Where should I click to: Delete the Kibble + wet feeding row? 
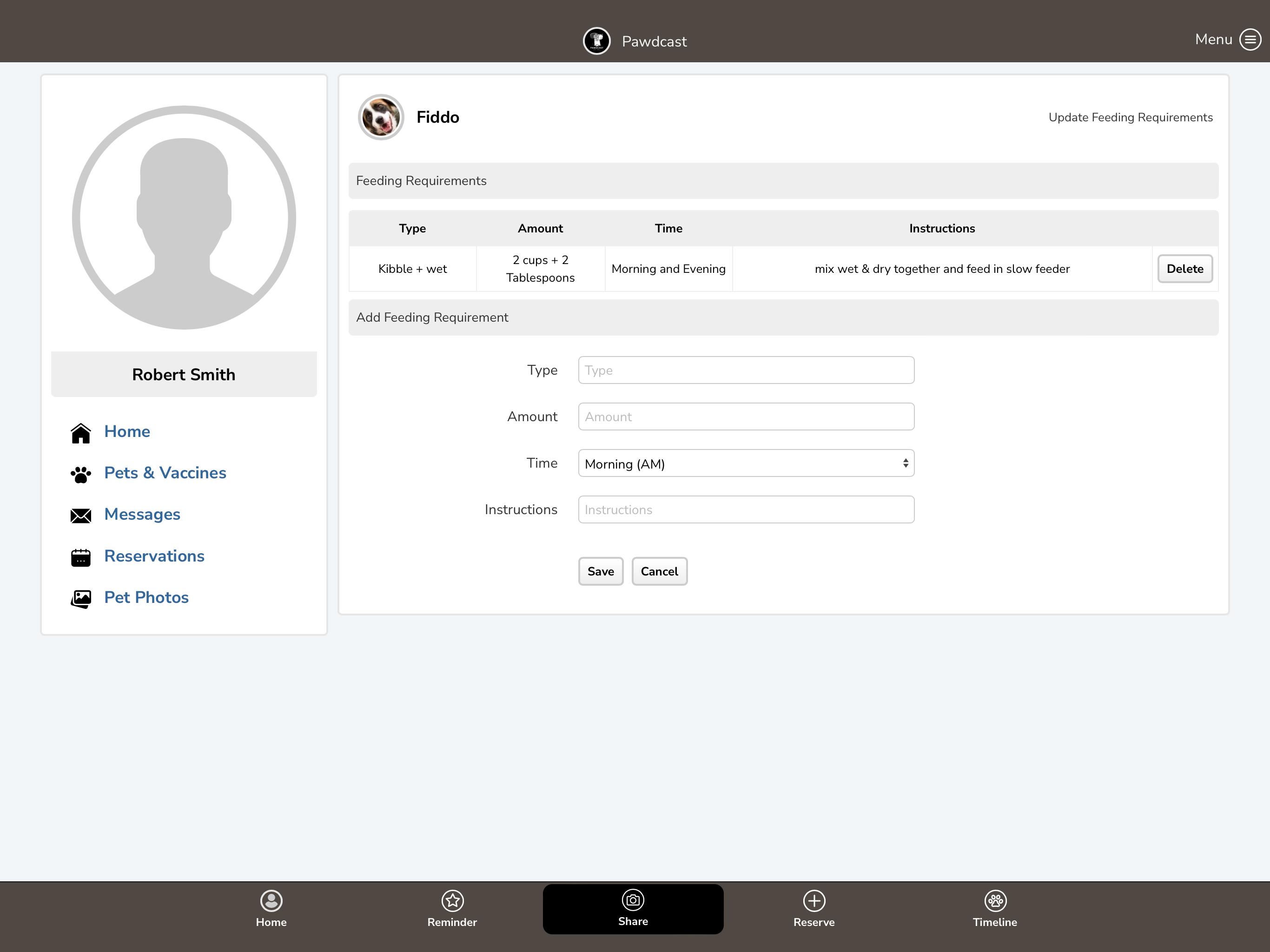tap(1184, 269)
